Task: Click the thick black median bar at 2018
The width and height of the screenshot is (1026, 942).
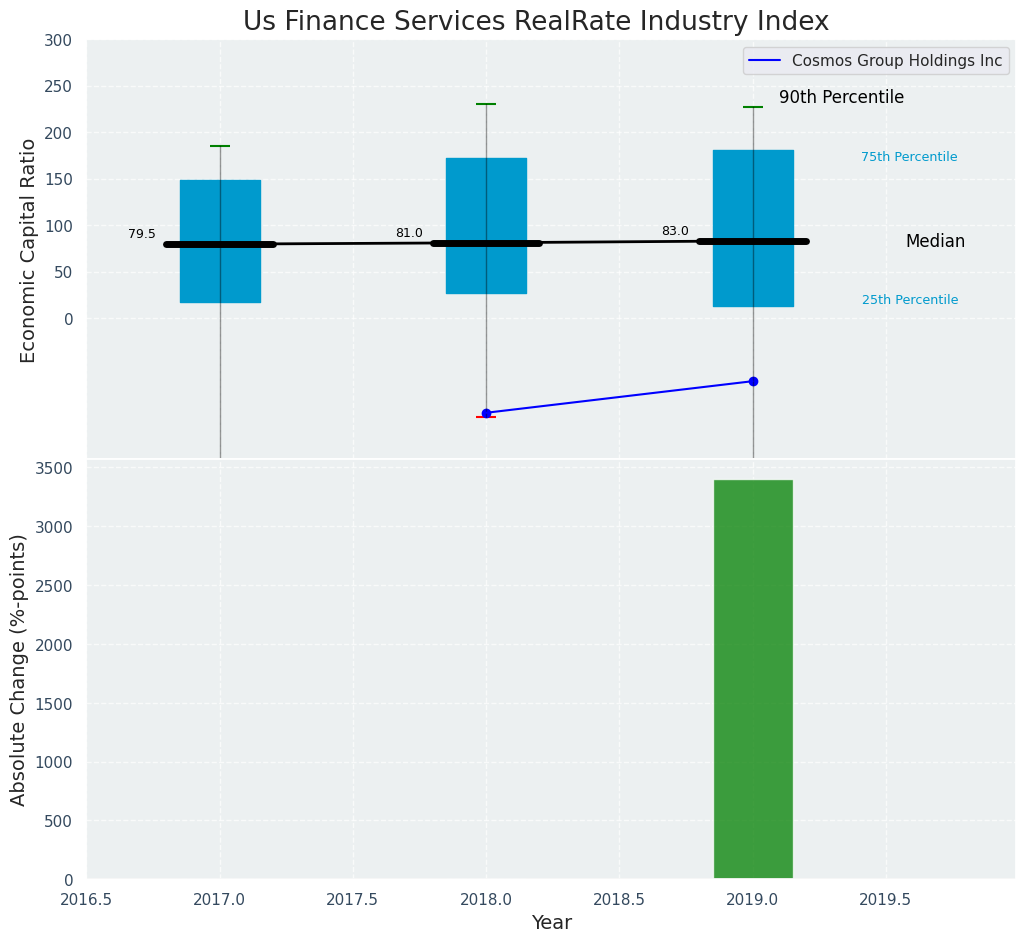Action: click(x=486, y=243)
